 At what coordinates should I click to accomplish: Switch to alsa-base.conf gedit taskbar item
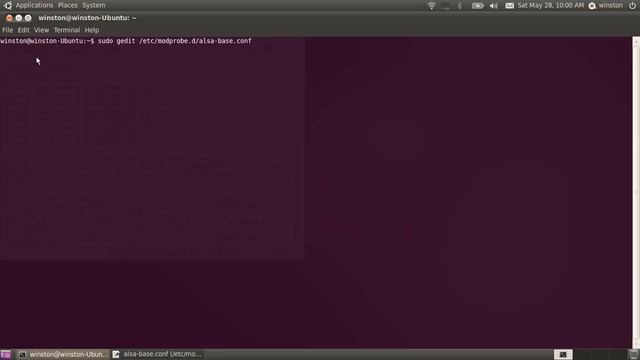coord(157,354)
